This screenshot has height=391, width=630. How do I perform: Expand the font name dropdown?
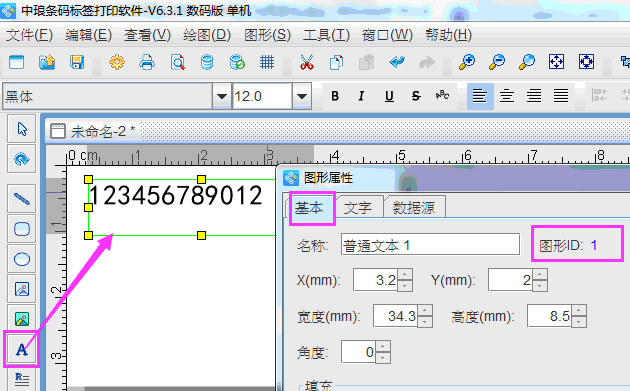click(x=222, y=96)
